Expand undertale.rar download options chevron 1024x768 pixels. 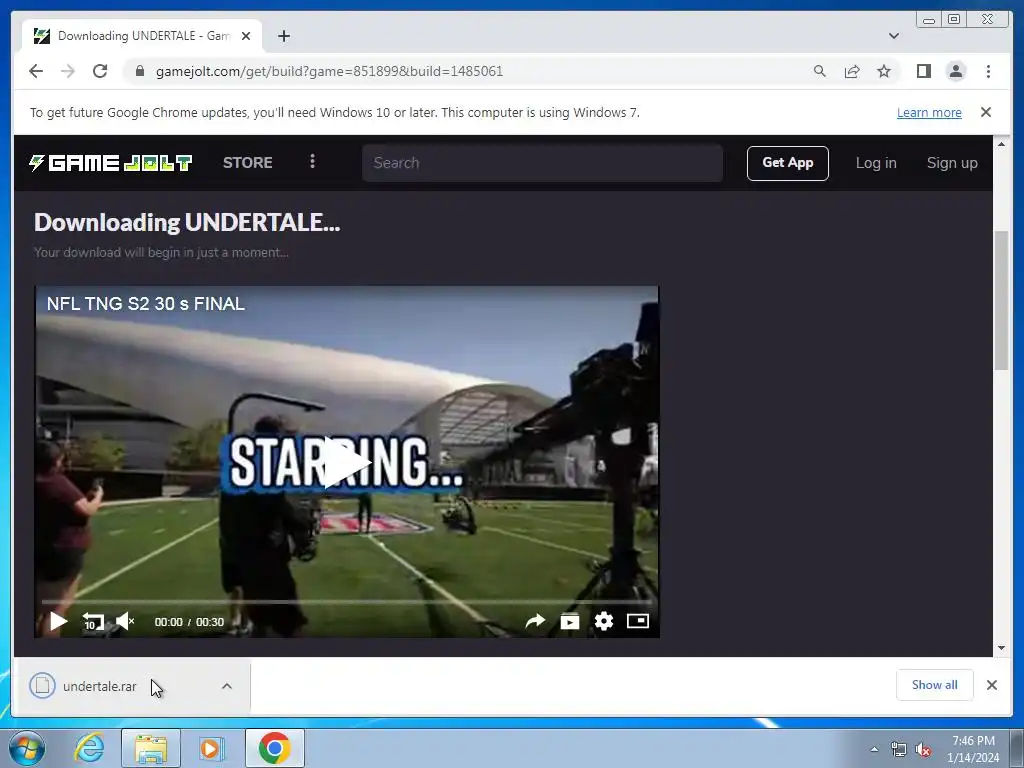[x=227, y=686]
